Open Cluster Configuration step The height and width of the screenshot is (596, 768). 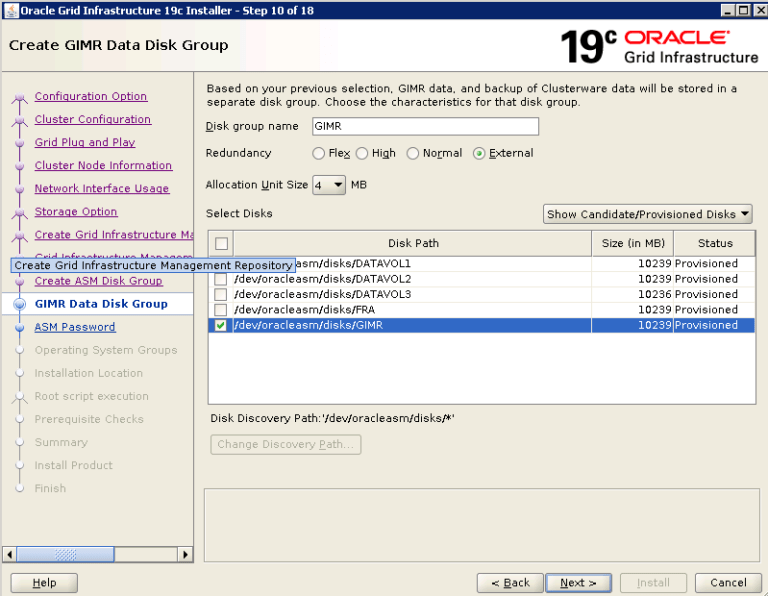[93, 119]
